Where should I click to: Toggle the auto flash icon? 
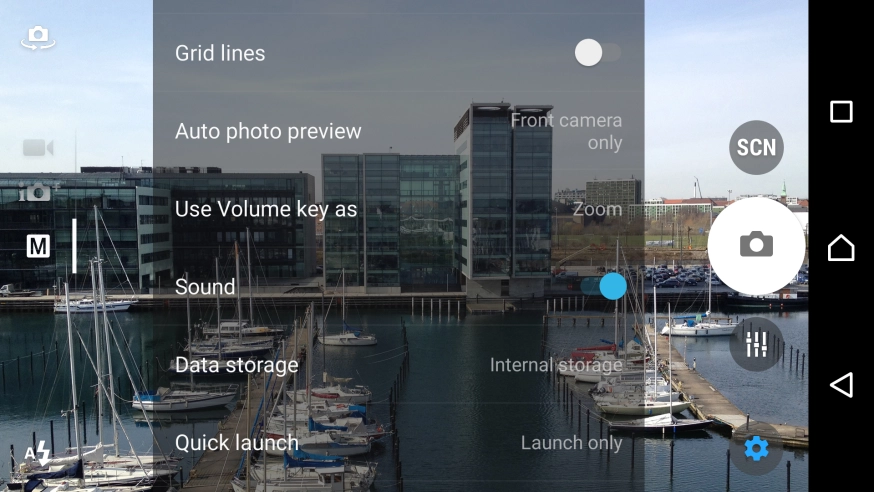point(37,454)
